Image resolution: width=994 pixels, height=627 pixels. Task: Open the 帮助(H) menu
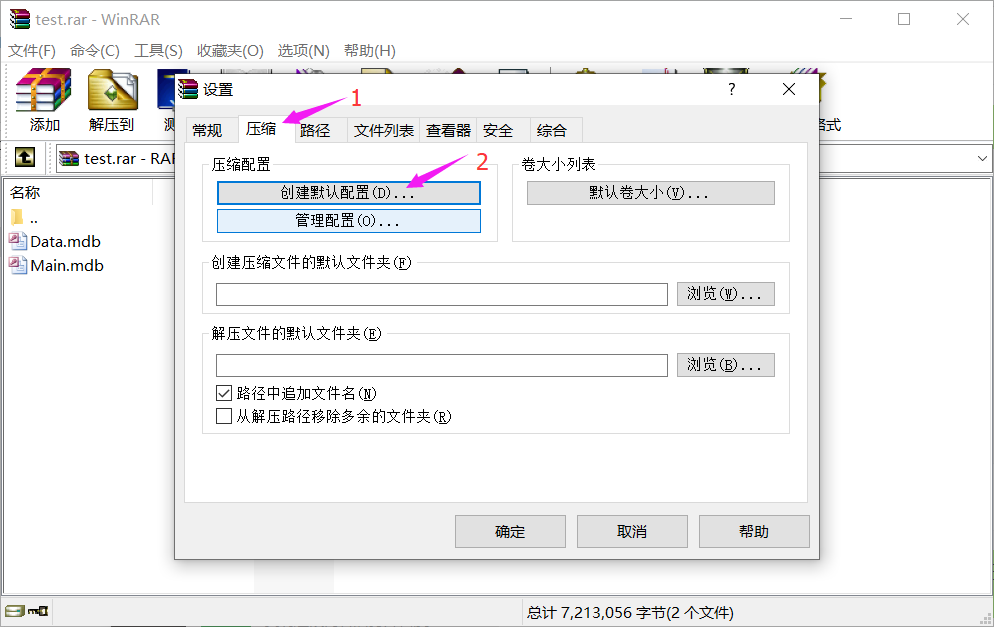tap(370, 51)
